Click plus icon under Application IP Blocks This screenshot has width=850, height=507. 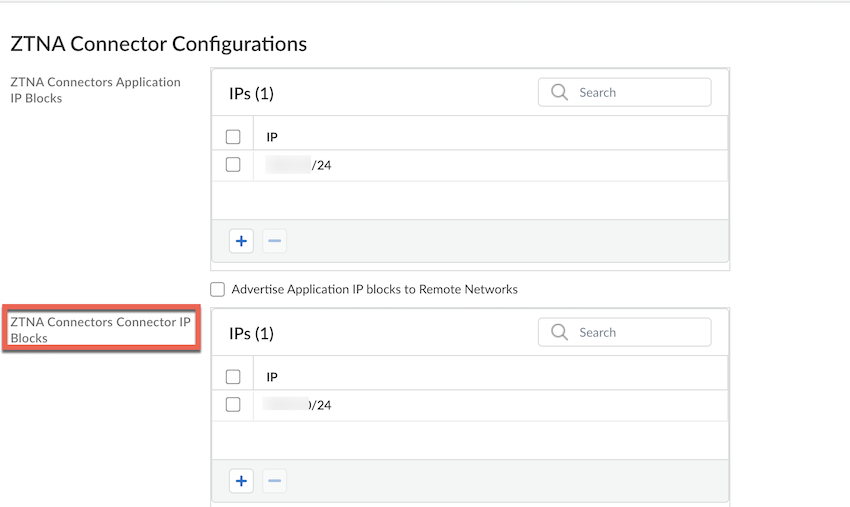coord(241,241)
